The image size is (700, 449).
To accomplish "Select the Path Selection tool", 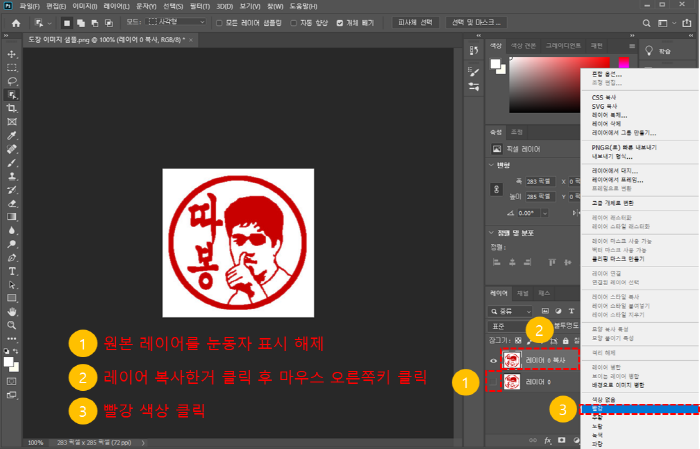I will click(12, 285).
